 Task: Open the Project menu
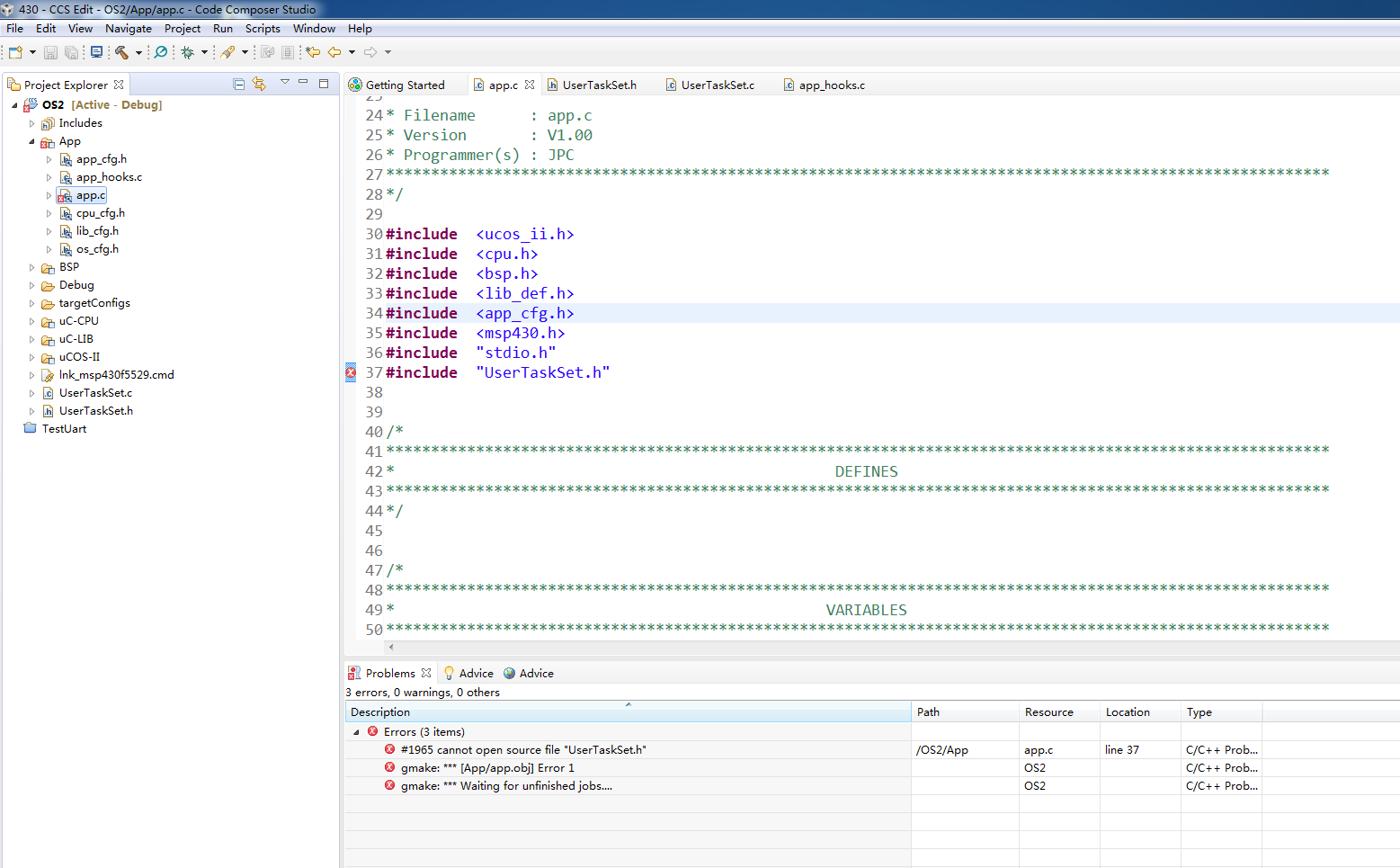click(x=182, y=29)
